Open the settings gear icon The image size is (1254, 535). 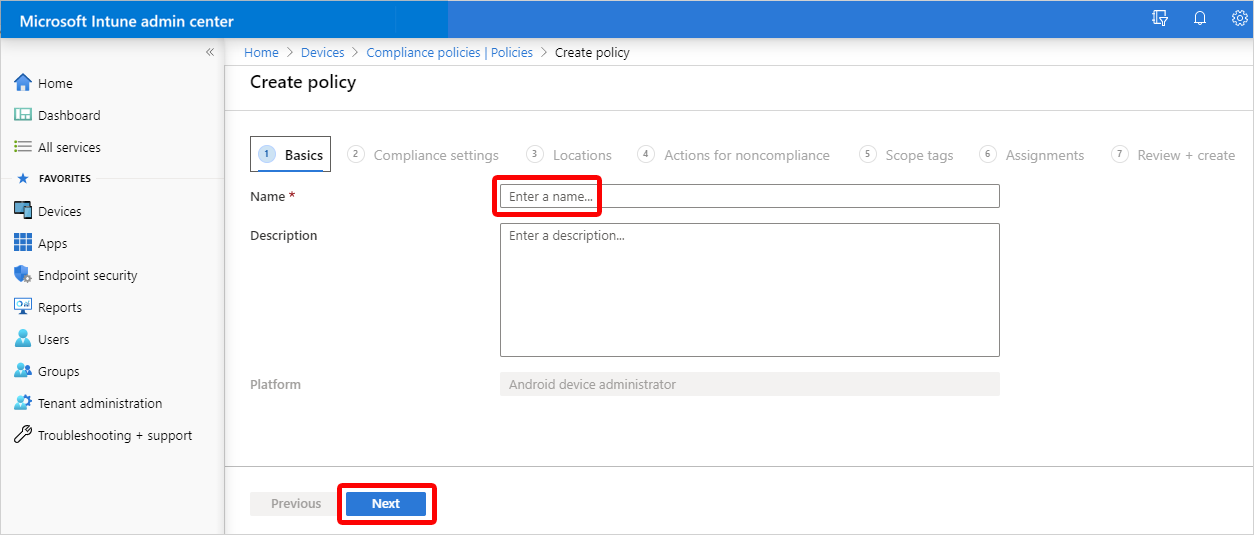1240,19
